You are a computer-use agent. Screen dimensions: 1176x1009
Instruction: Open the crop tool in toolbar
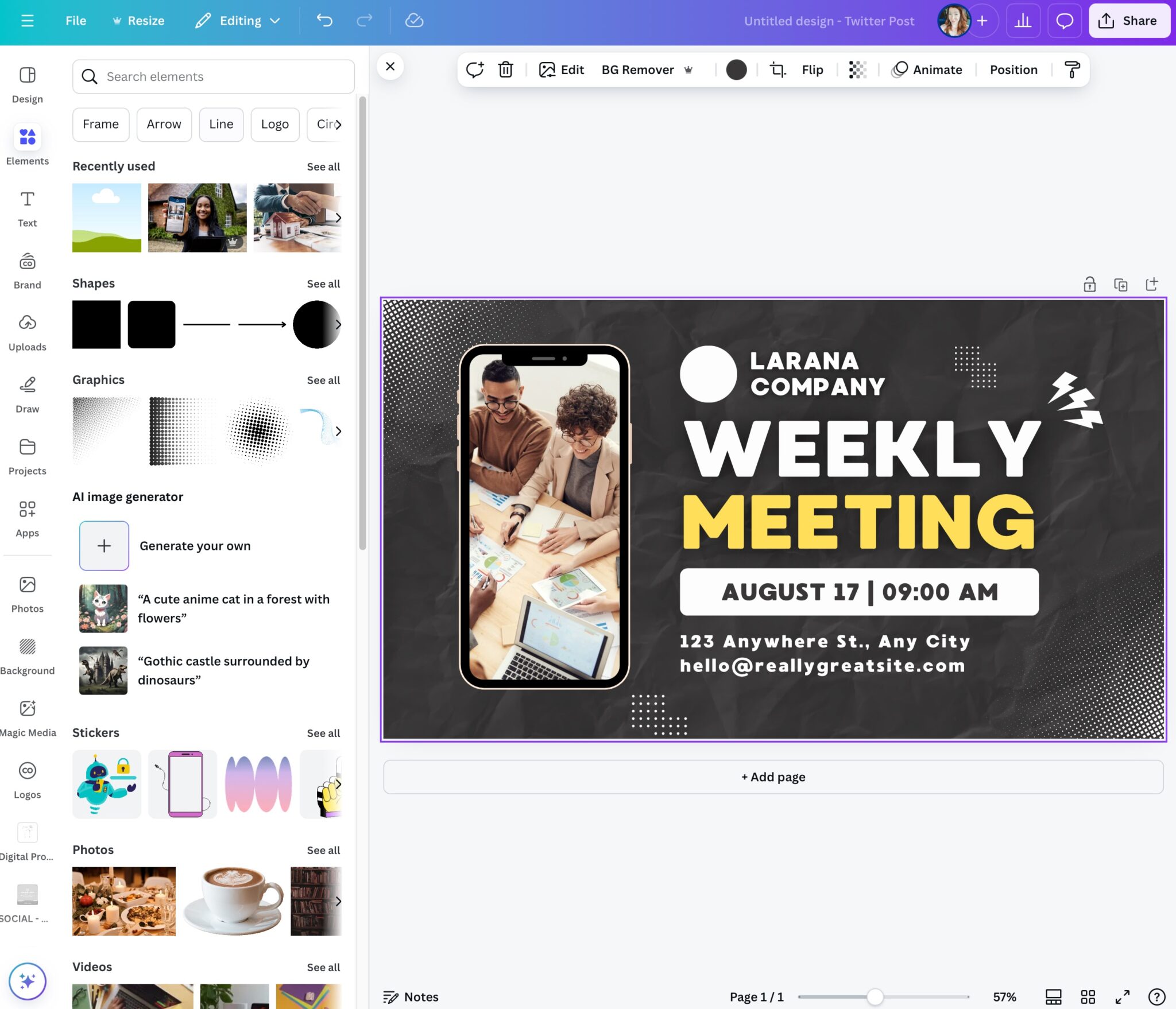point(777,69)
